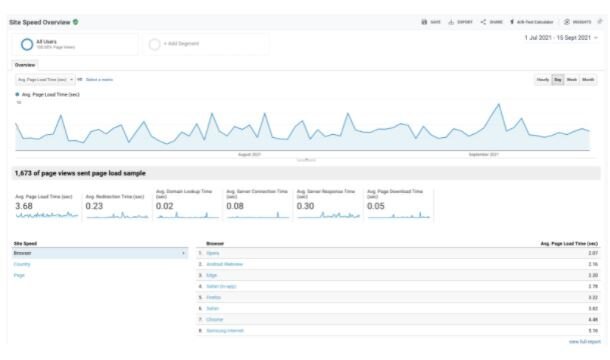Click the Add Segment circle
The width and height of the screenshot is (610, 360).
(154, 44)
